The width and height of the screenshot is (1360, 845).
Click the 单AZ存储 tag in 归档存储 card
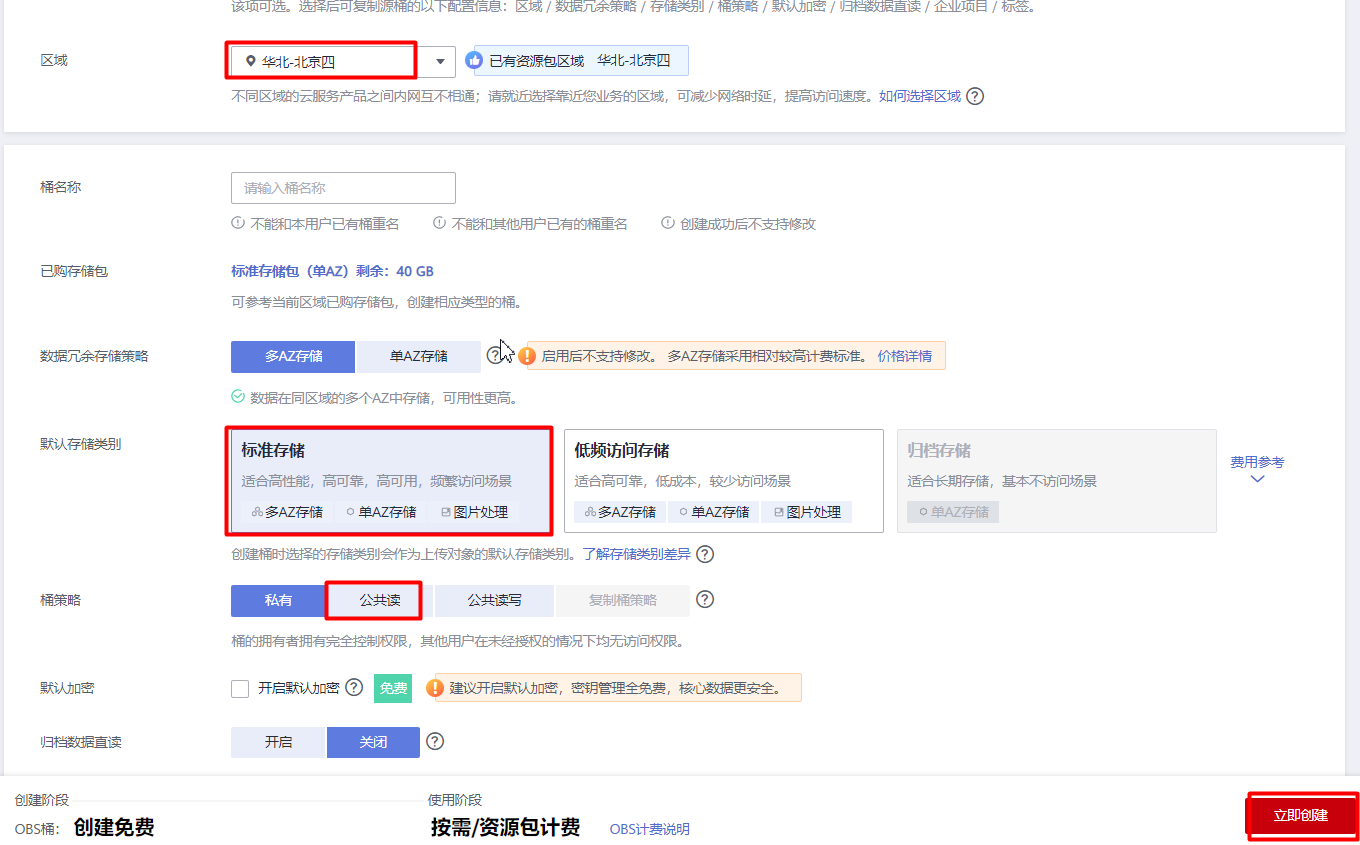[x=953, y=512]
